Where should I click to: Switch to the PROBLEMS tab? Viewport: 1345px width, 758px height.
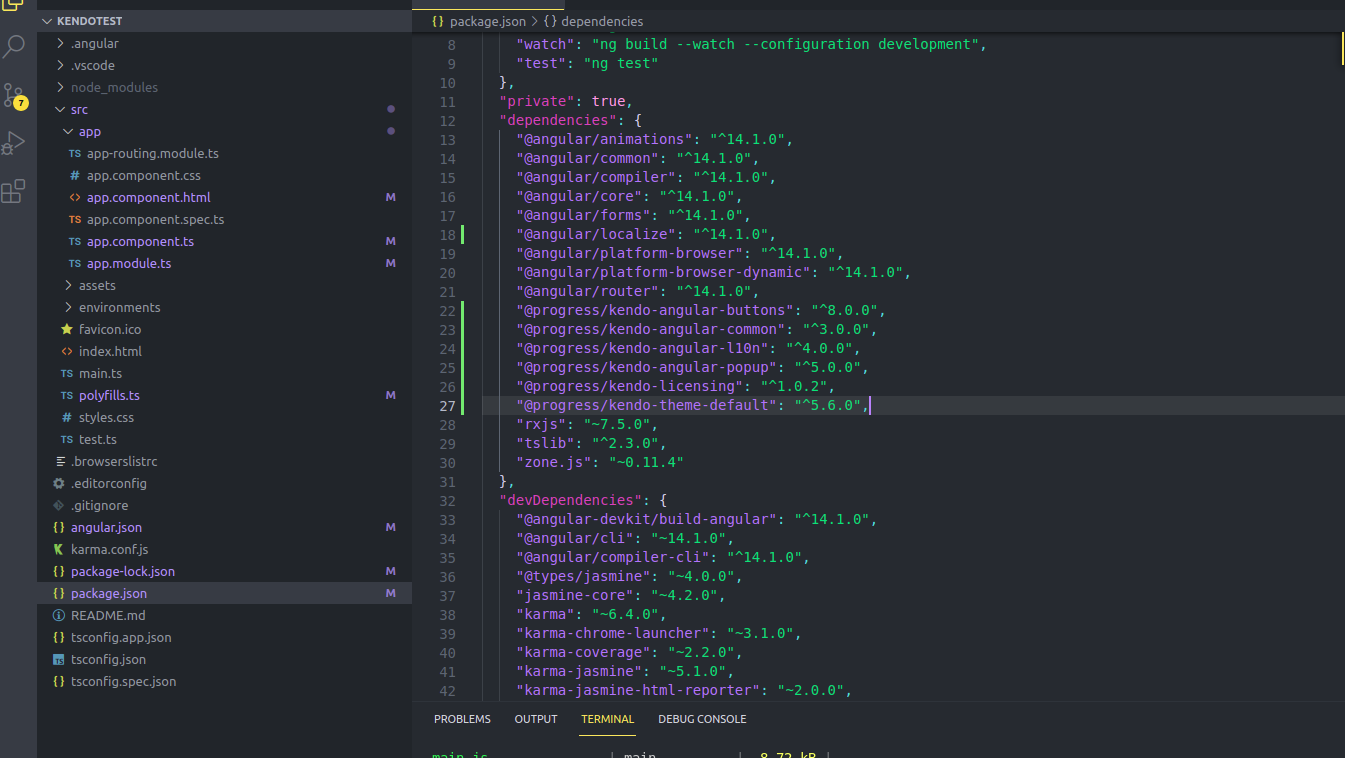[x=462, y=719]
